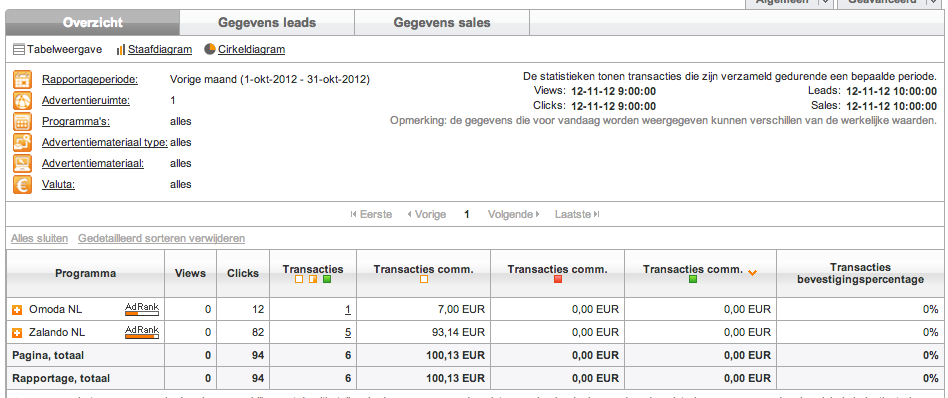The image size is (948, 398).
Task: Open Zalando NL transactions count link
Action: click(348, 332)
